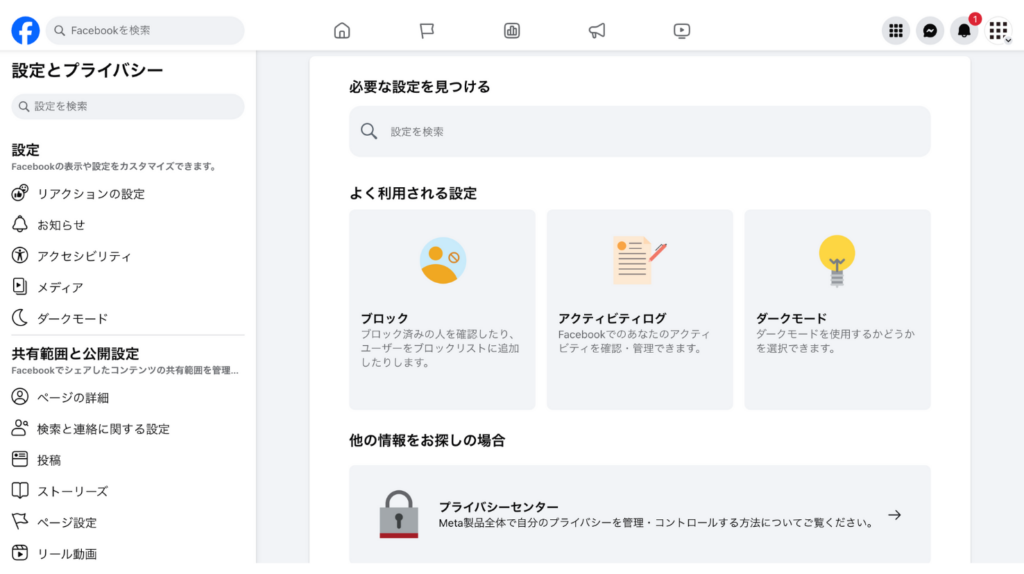Click the 検索と連絡に関する設定 icon
1024x574 pixels.
pyautogui.click(x=20, y=428)
